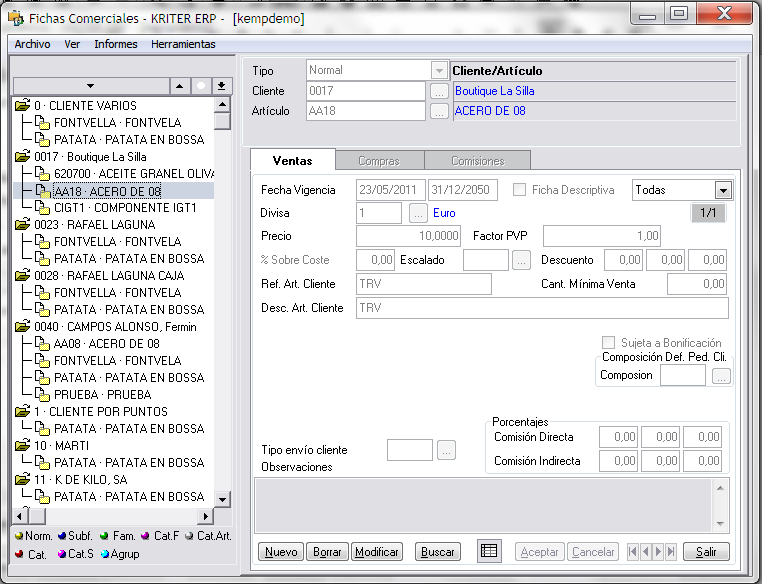The width and height of the screenshot is (762, 584).
Task: Switch to the Compras tab
Action: 378,161
